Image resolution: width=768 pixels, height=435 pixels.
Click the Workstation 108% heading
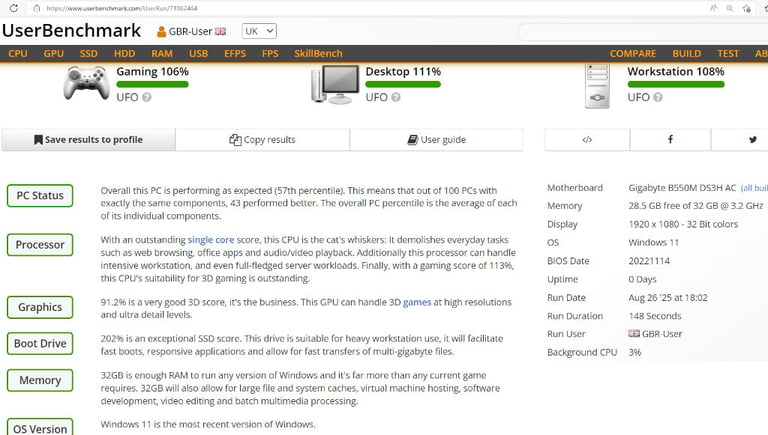[676, 72]
